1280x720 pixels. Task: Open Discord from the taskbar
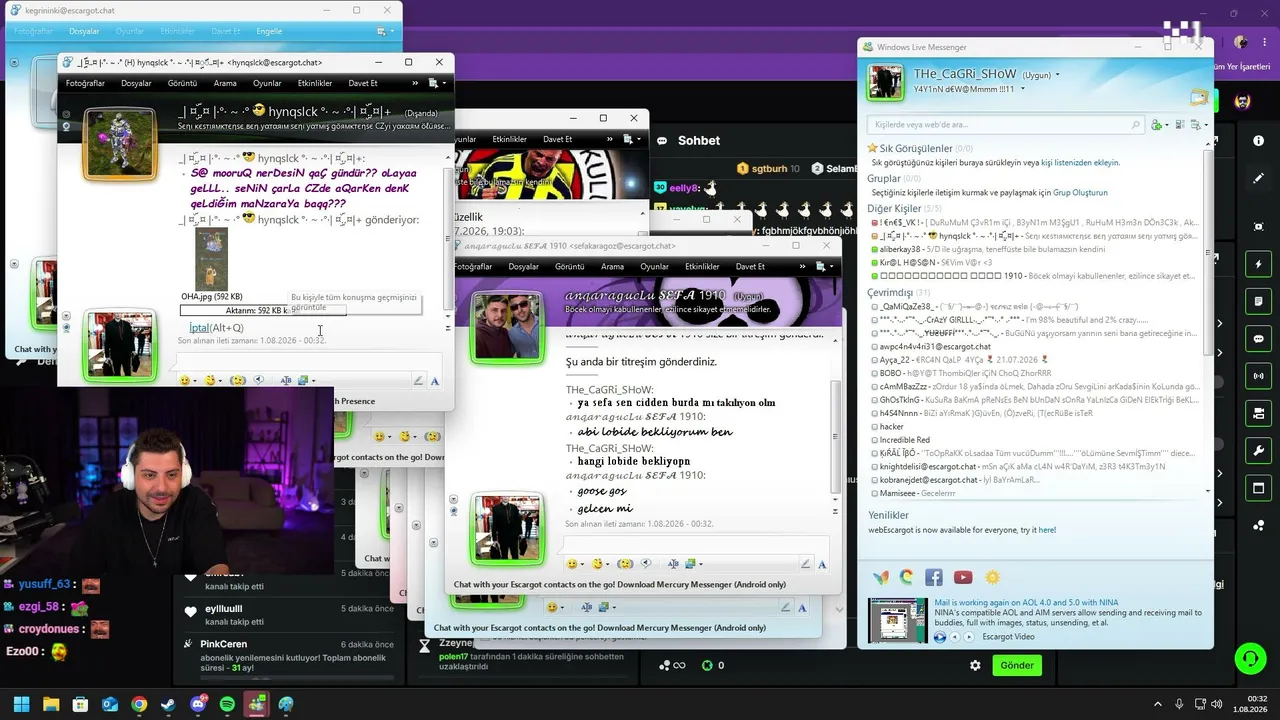tap(198, 704)
